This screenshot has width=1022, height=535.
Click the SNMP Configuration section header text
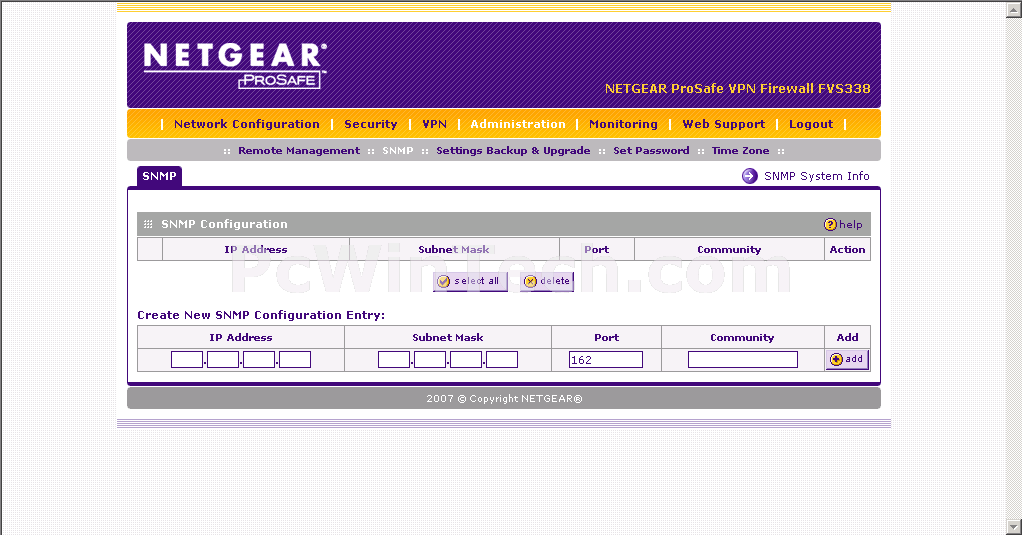(224, 224)
